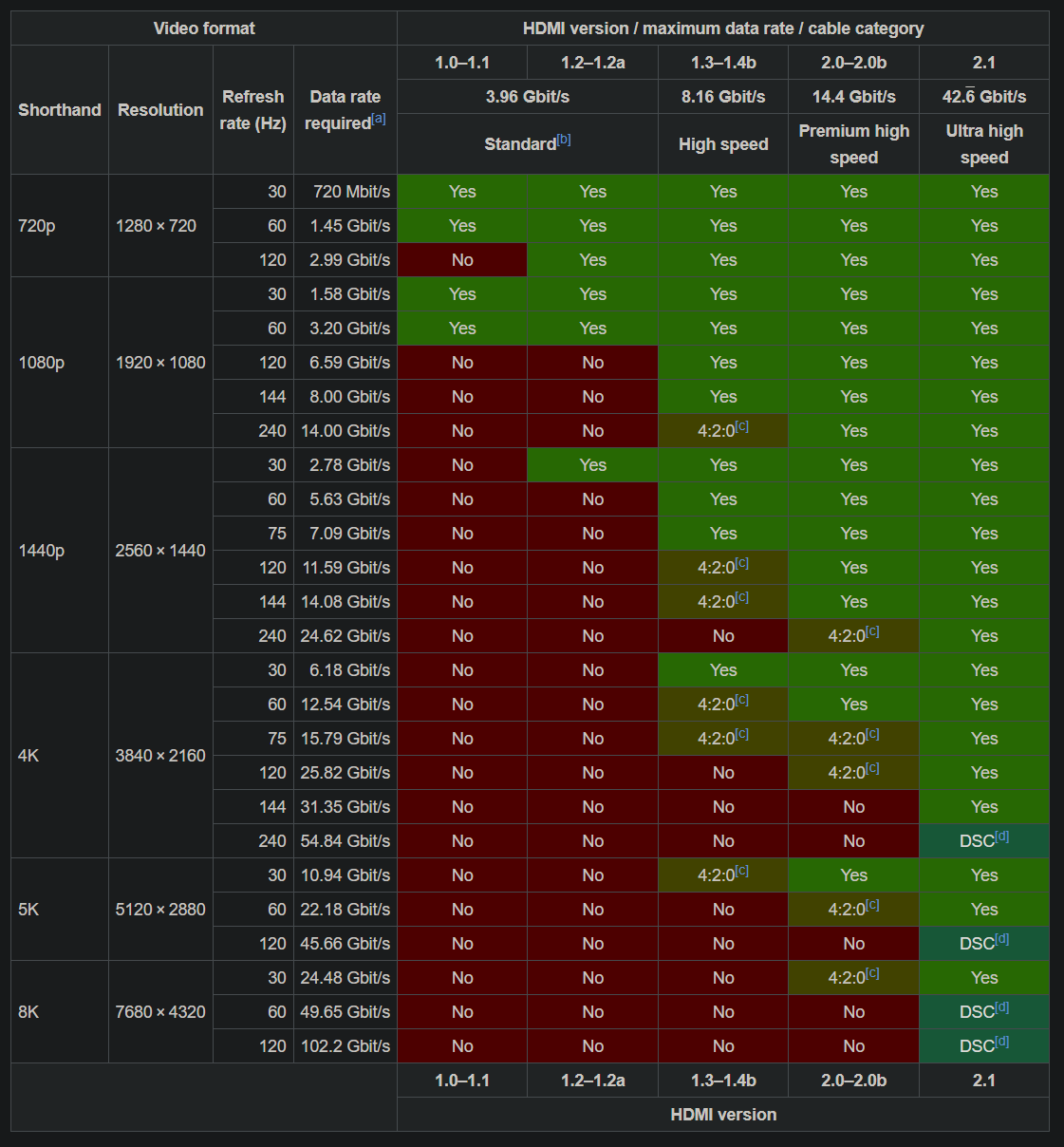Open footnote [c] in 1440p 120 Hz row

click(x=742, y=564)
